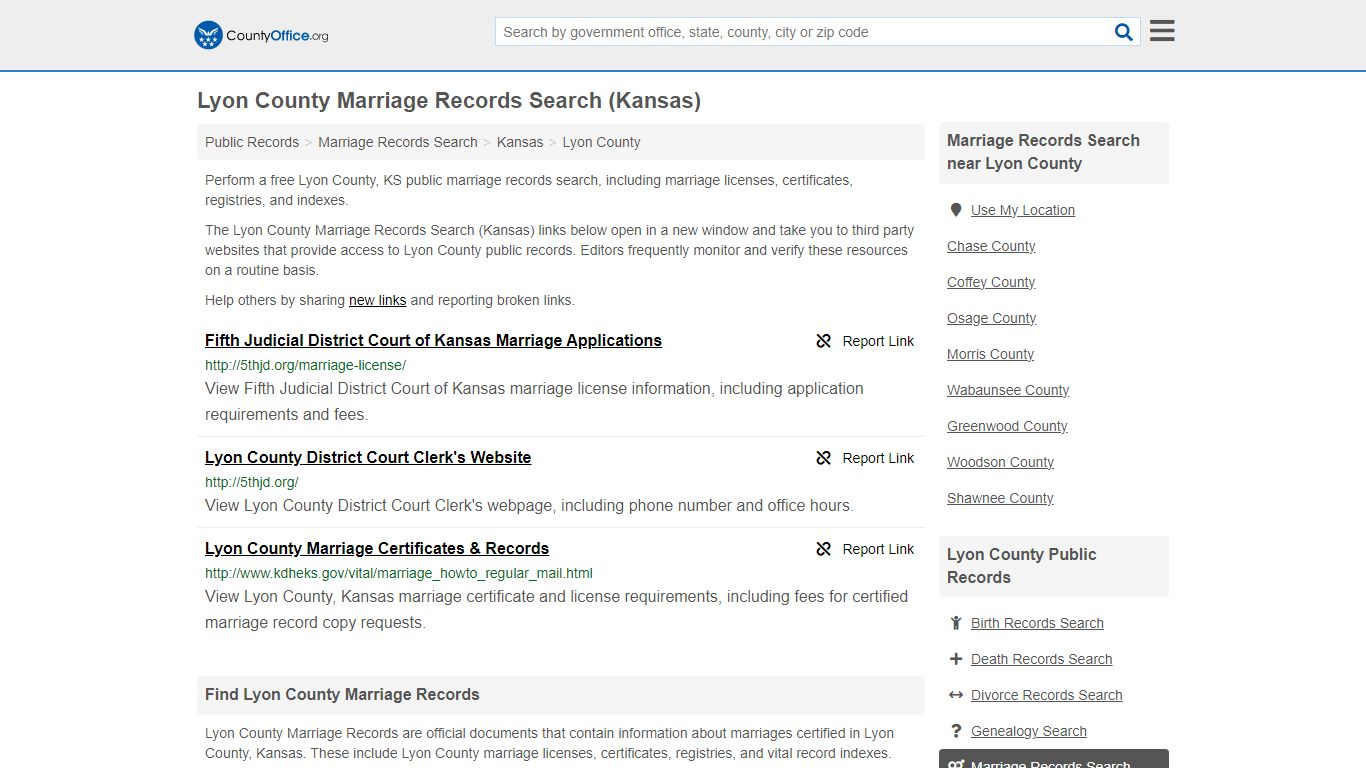
Task: Report Link for Fifth Judicial District Court
Action: click(865, 341)
